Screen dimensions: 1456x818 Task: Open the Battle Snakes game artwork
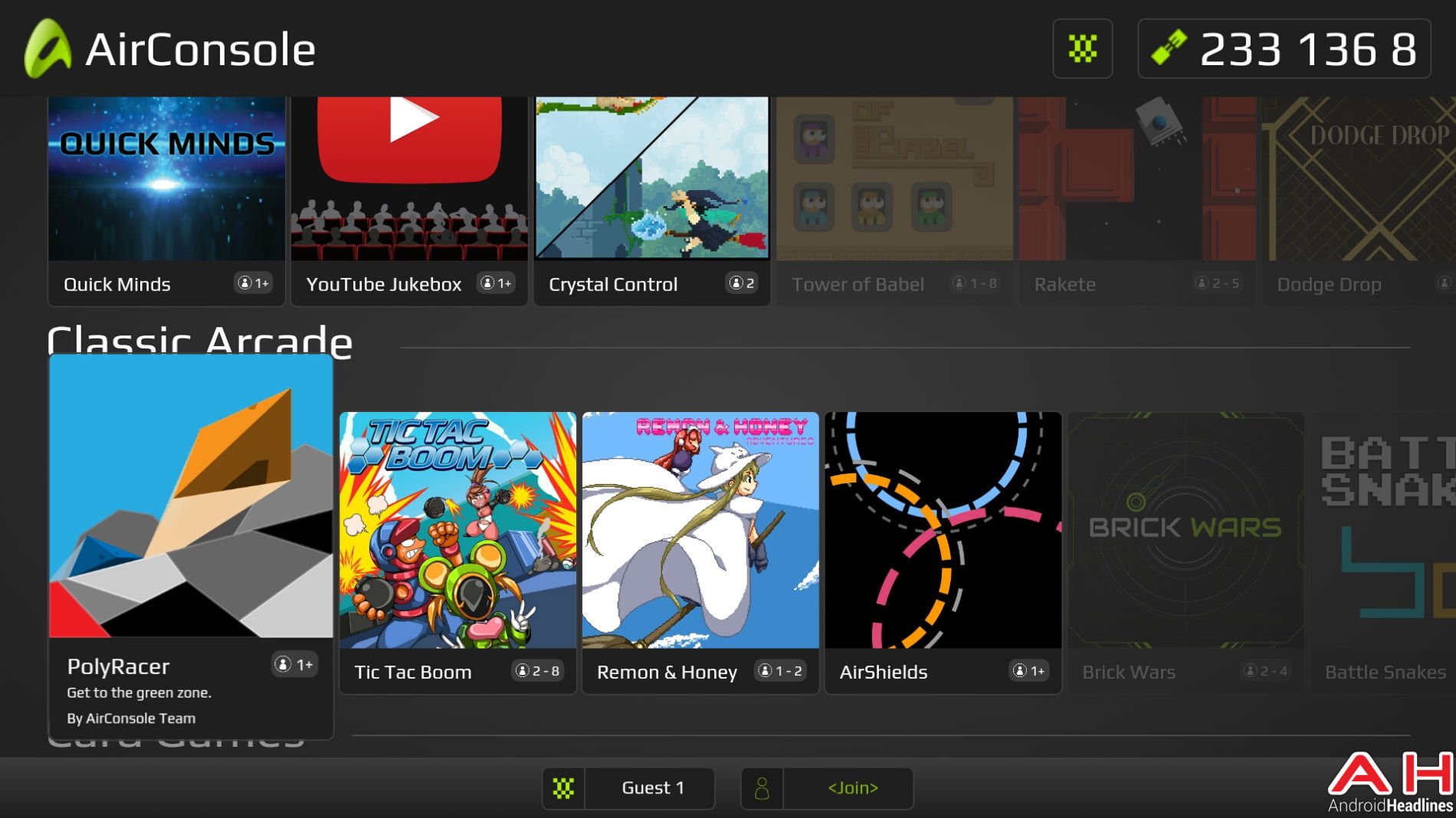point(1383,530)
